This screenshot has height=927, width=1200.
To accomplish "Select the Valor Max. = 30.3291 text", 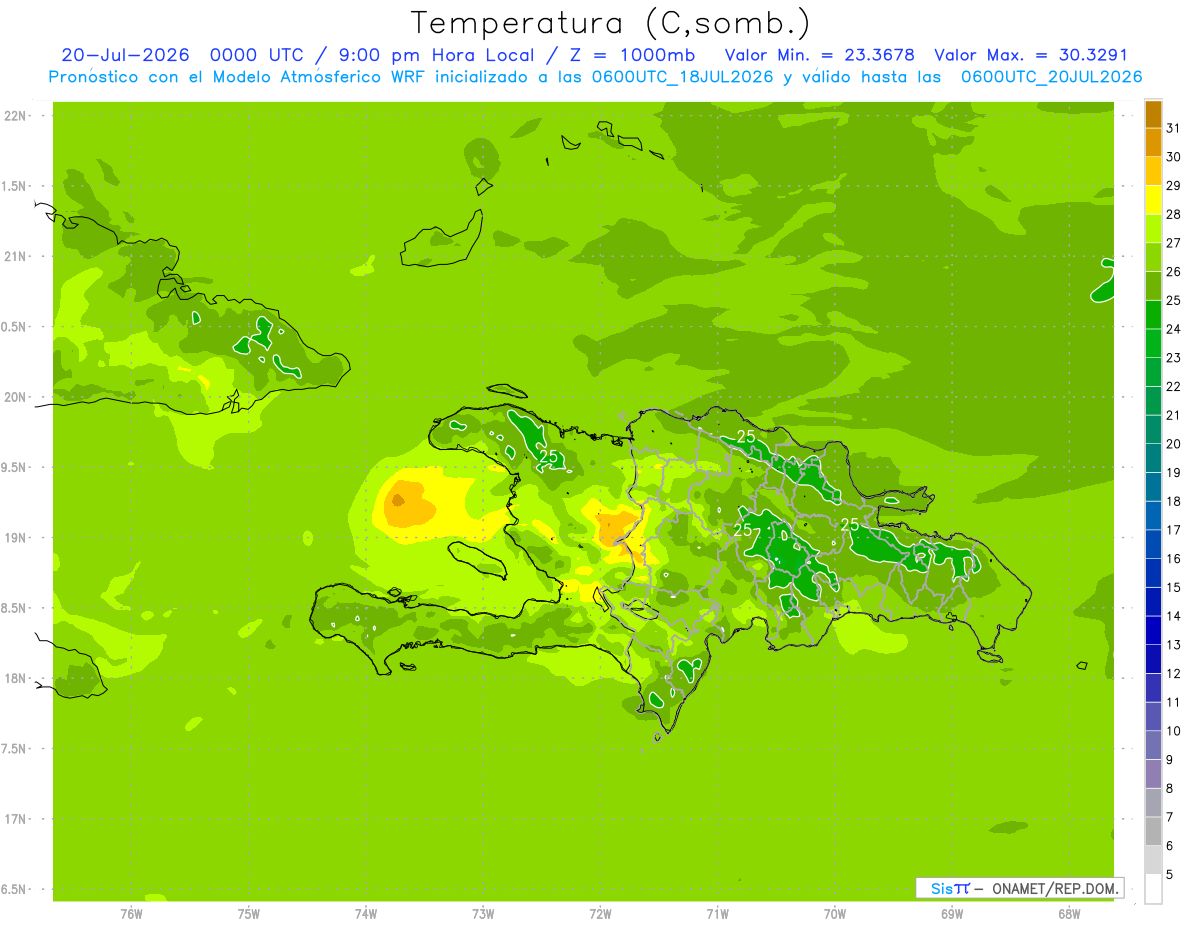I will (1031, 55).
